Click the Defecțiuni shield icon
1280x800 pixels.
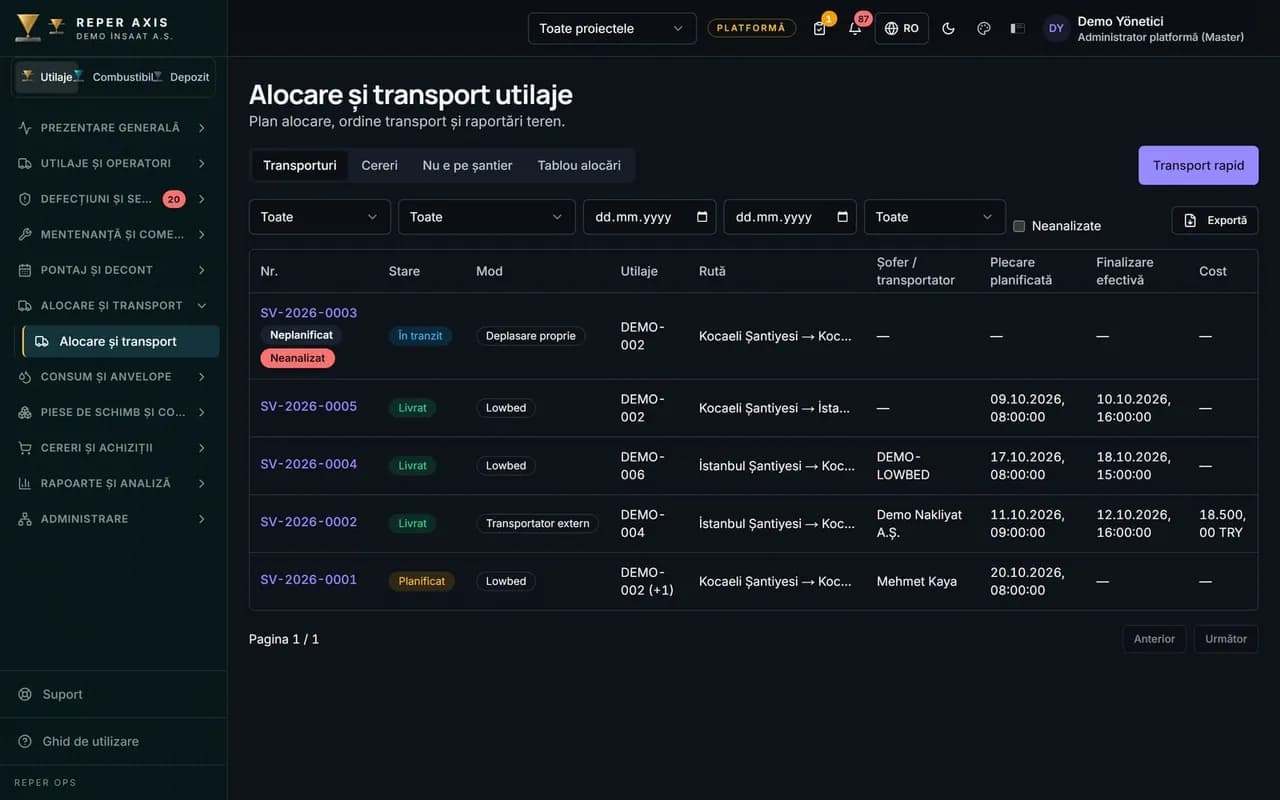pyautogui.click(x=25, y=199)
